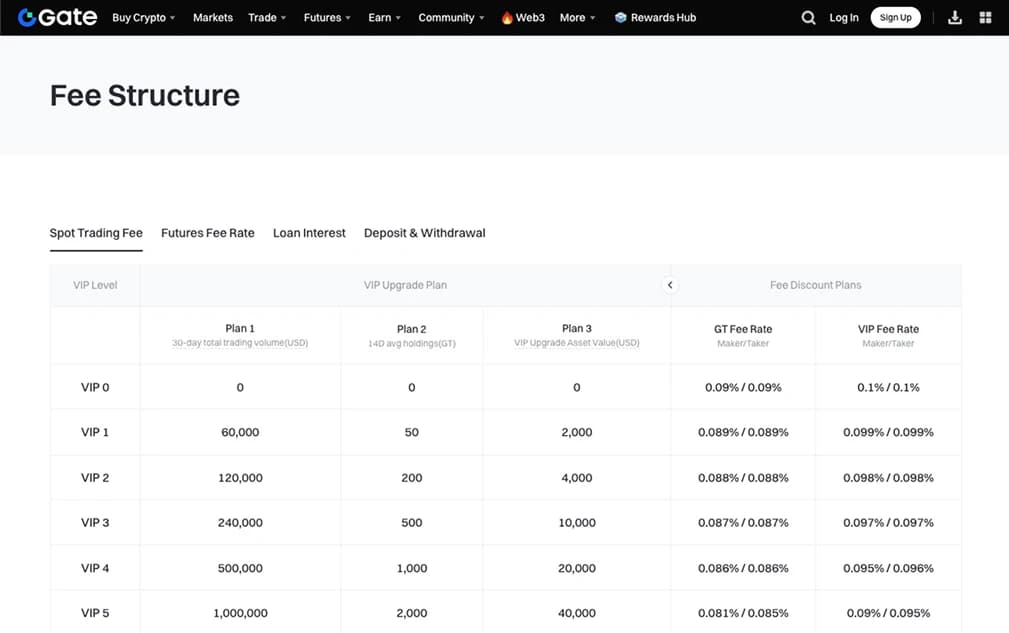Switch to Futures Fee Rate tab
This screenshot has height=633, width=1009.
point(208,233)
